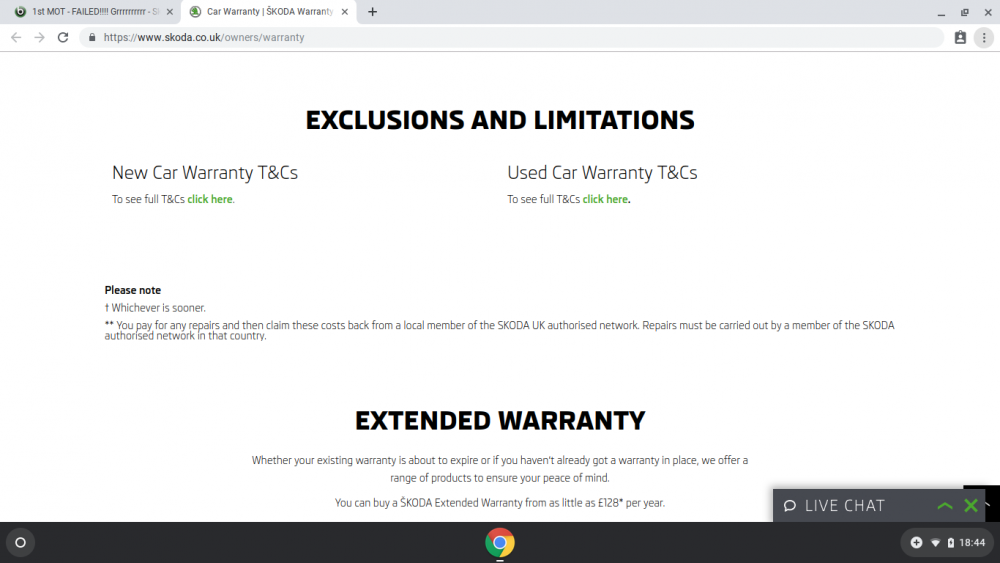Reload the Skoda warranty page
Screen dimensions: 1000x563
click(62, 38)
